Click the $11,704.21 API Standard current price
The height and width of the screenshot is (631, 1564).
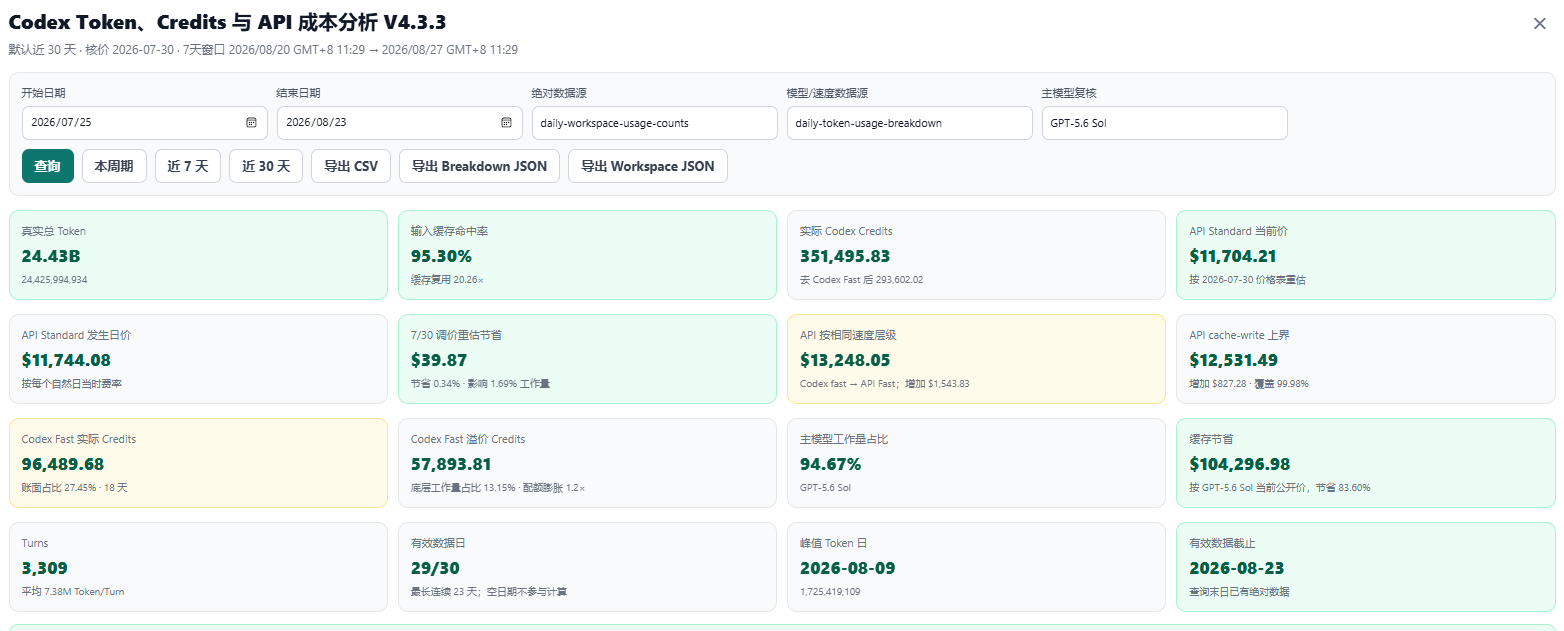(1233, 256)
